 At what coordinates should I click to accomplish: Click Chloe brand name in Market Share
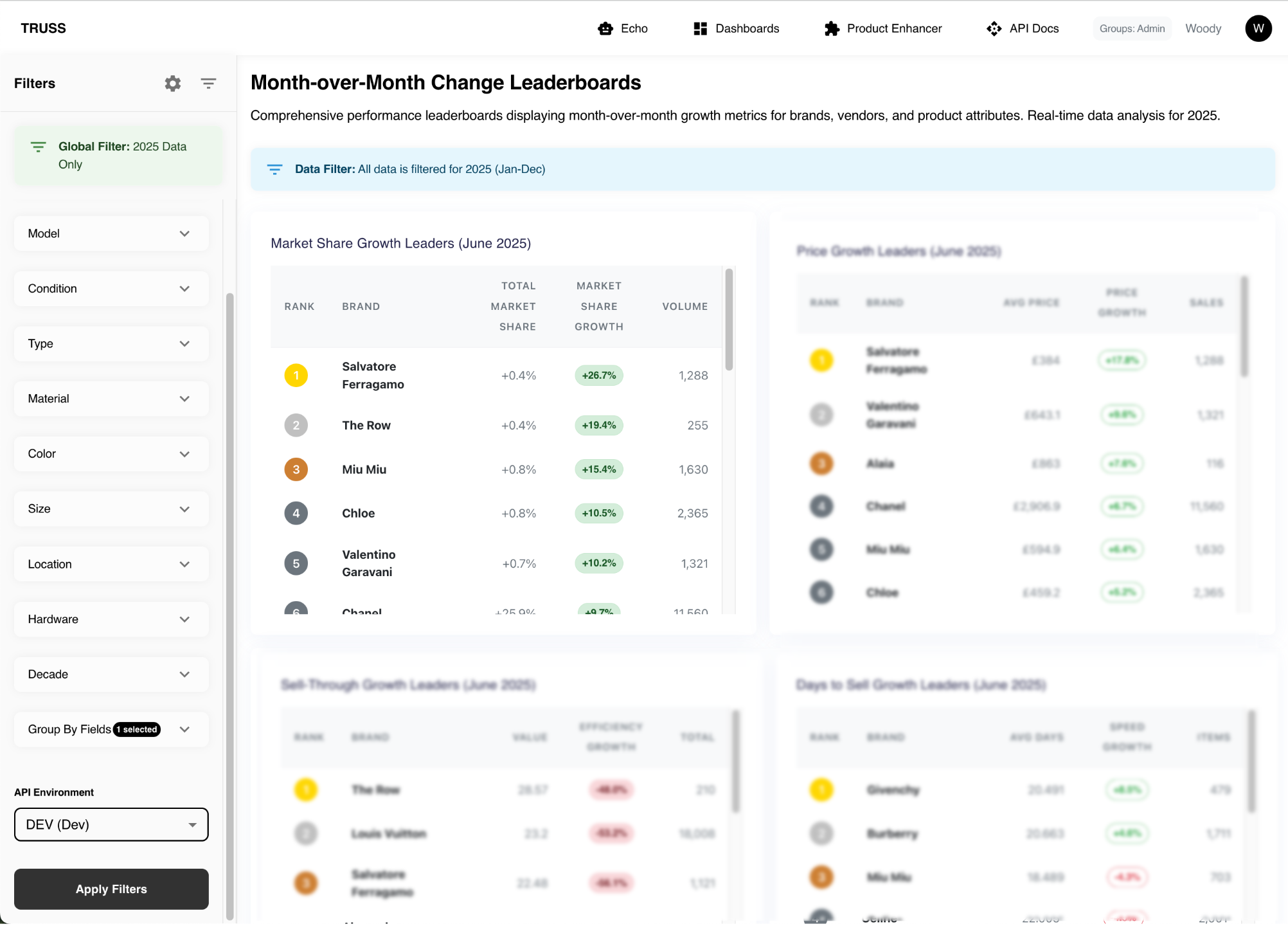[x=358, y=513]
